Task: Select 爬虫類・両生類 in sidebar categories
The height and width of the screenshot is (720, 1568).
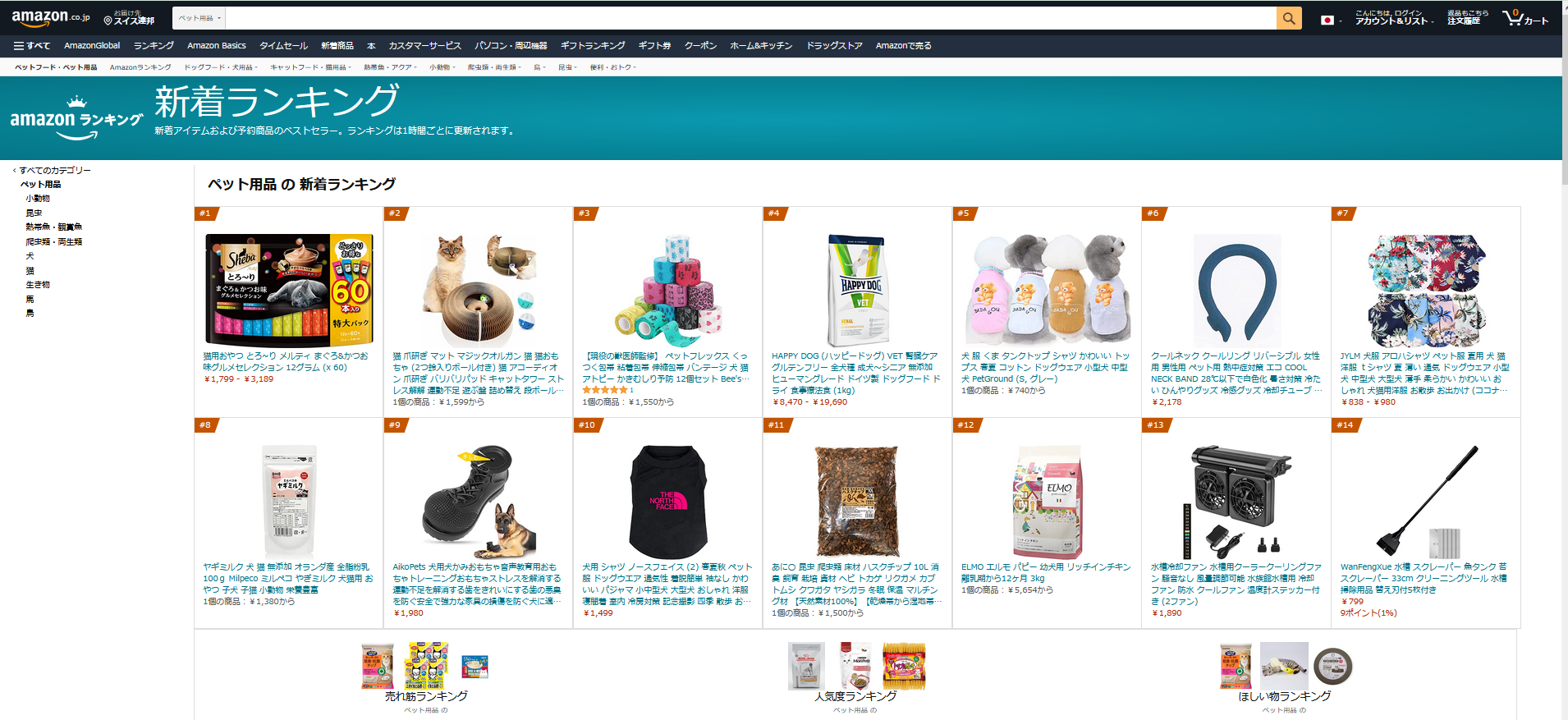Action: (x=53, y=242)
